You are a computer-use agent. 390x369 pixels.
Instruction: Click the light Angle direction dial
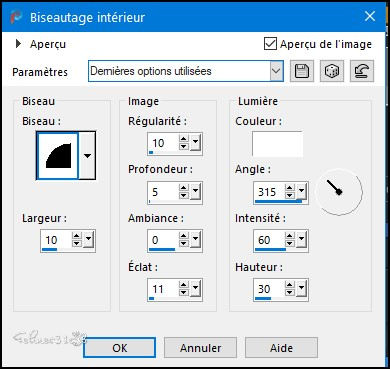click(339, 192)
